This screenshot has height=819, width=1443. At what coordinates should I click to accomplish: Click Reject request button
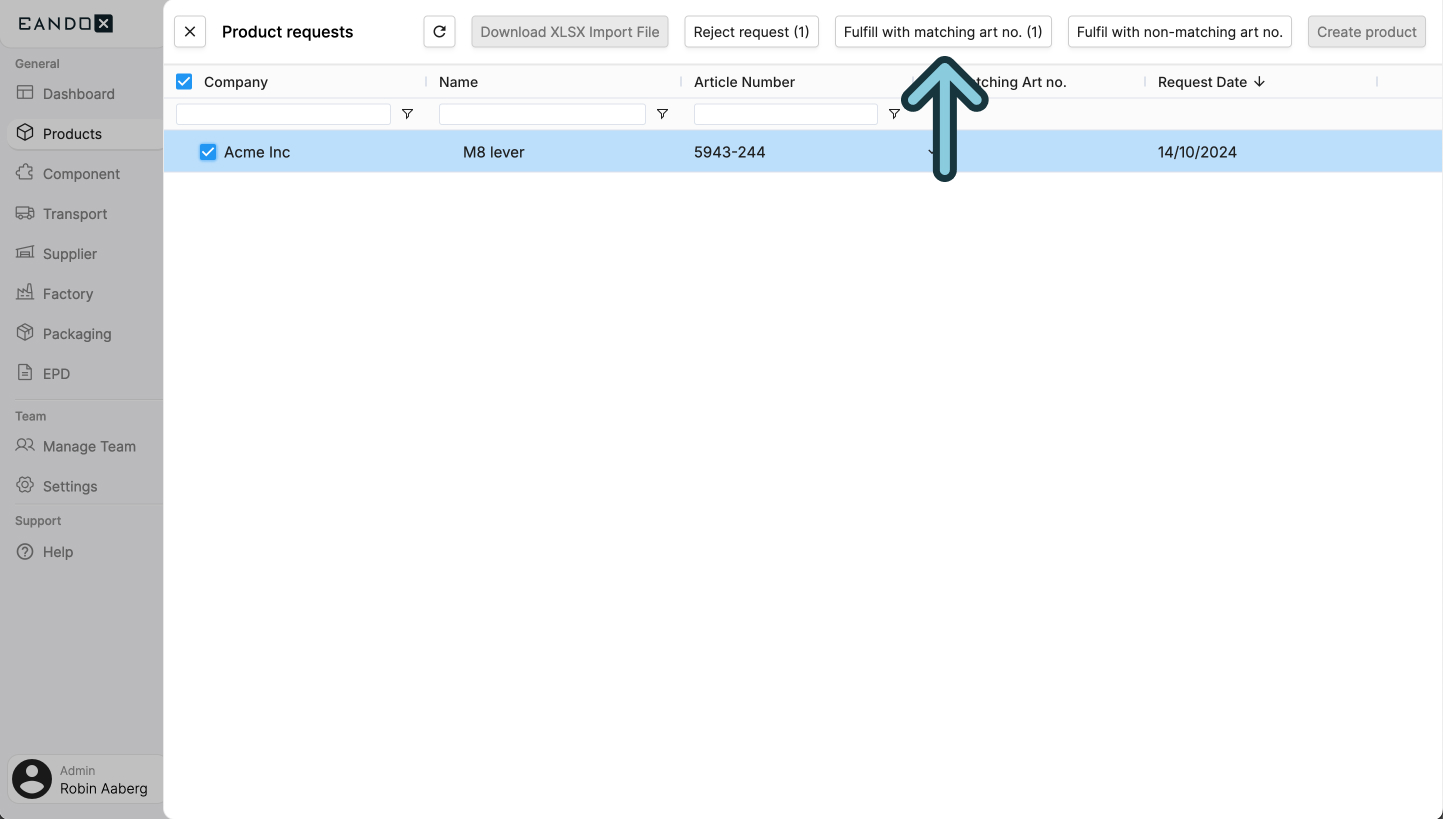[751, 31]
